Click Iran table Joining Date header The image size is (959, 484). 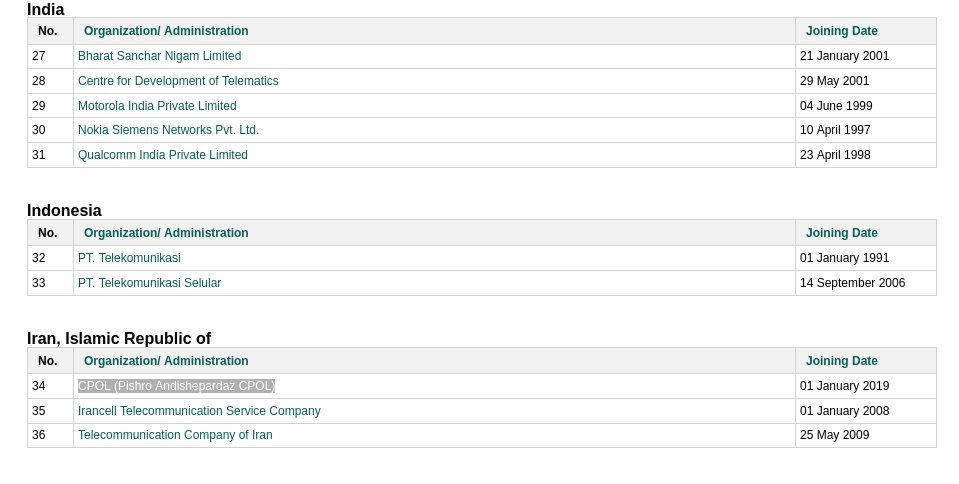tap(842, 360)
